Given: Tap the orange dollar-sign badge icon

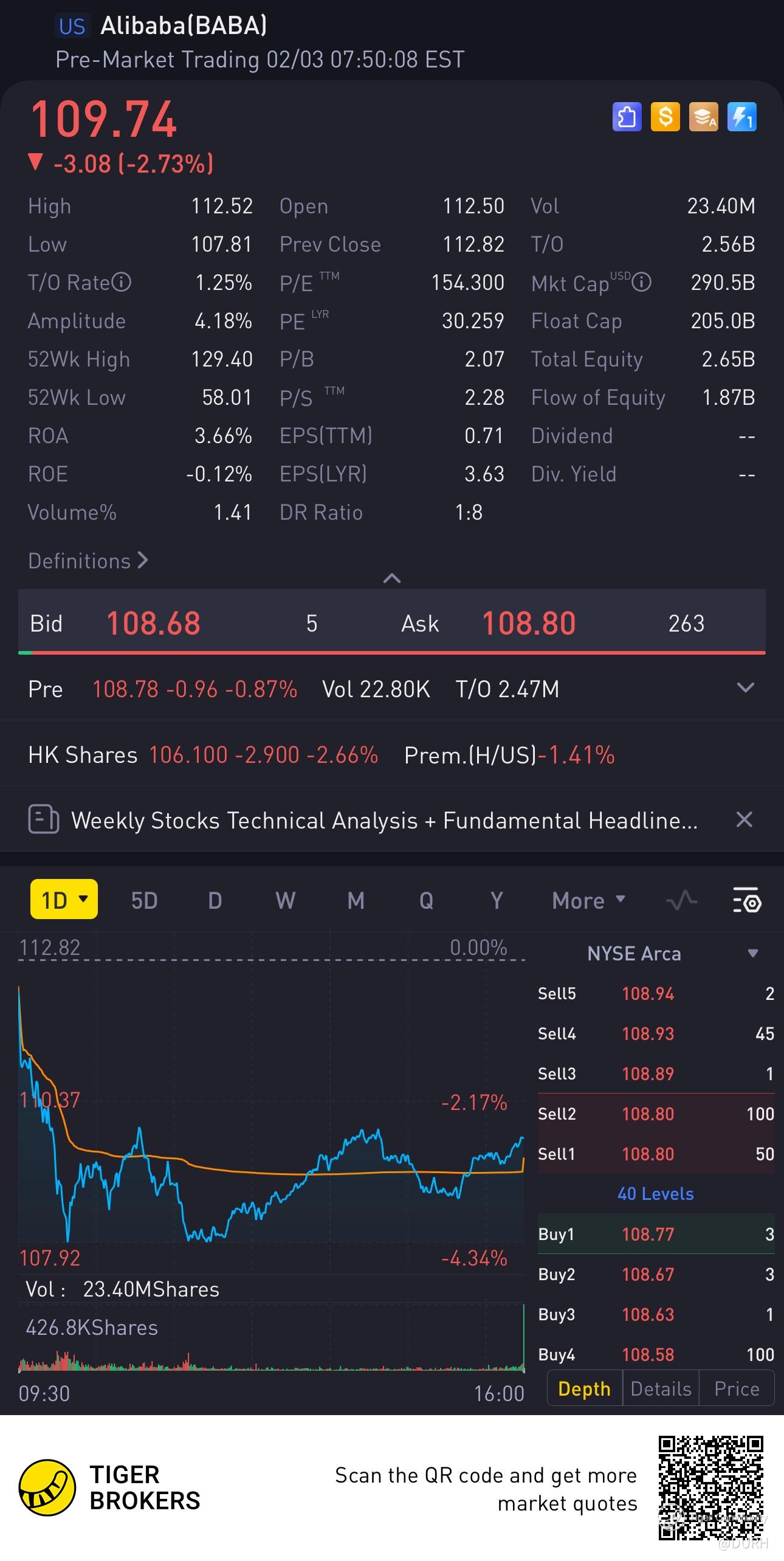Looking at the screenshot, I should [x=665, y=117].
